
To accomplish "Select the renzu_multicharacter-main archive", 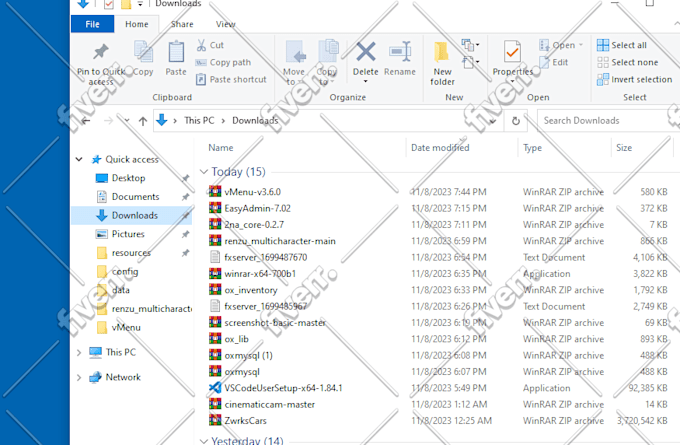I will pyautogui.click(x=280, y=241).
